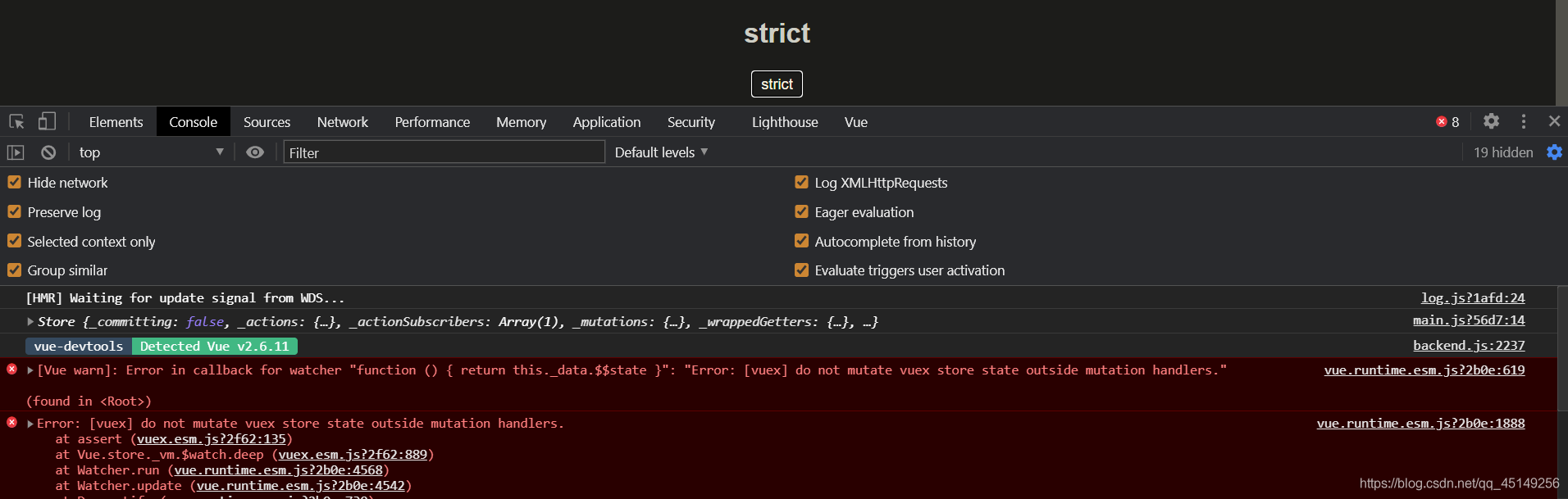
Task: Open stack link vue.runtime.esm.js?2b0e:4542
Action: coord(301,486)
